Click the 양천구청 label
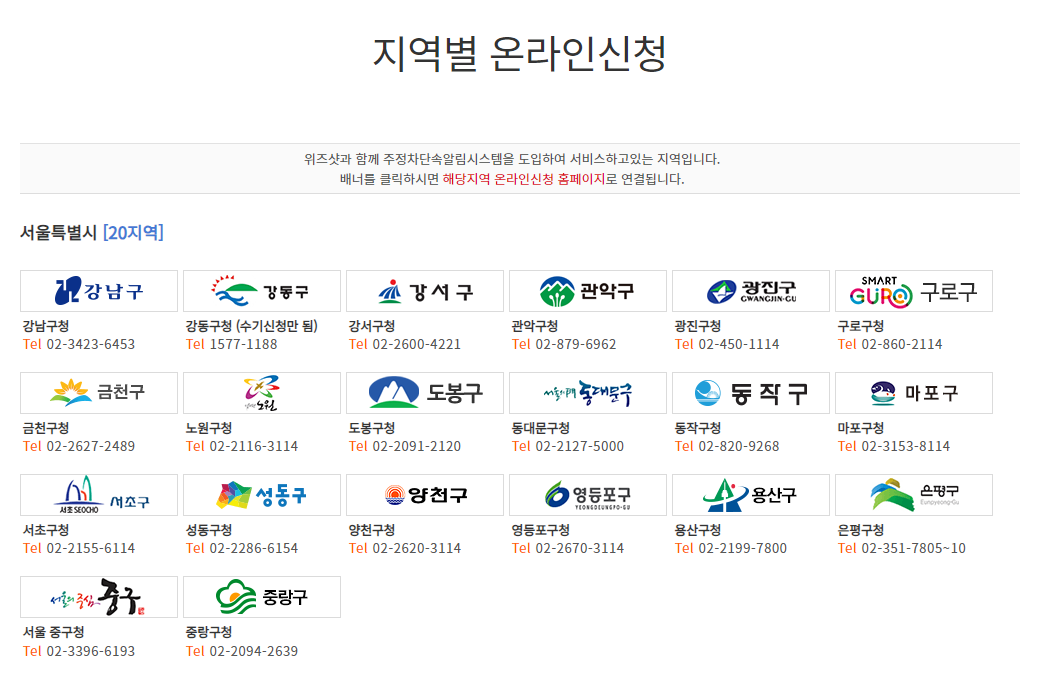Screen dimensions: 1046x699 [372, 530]
